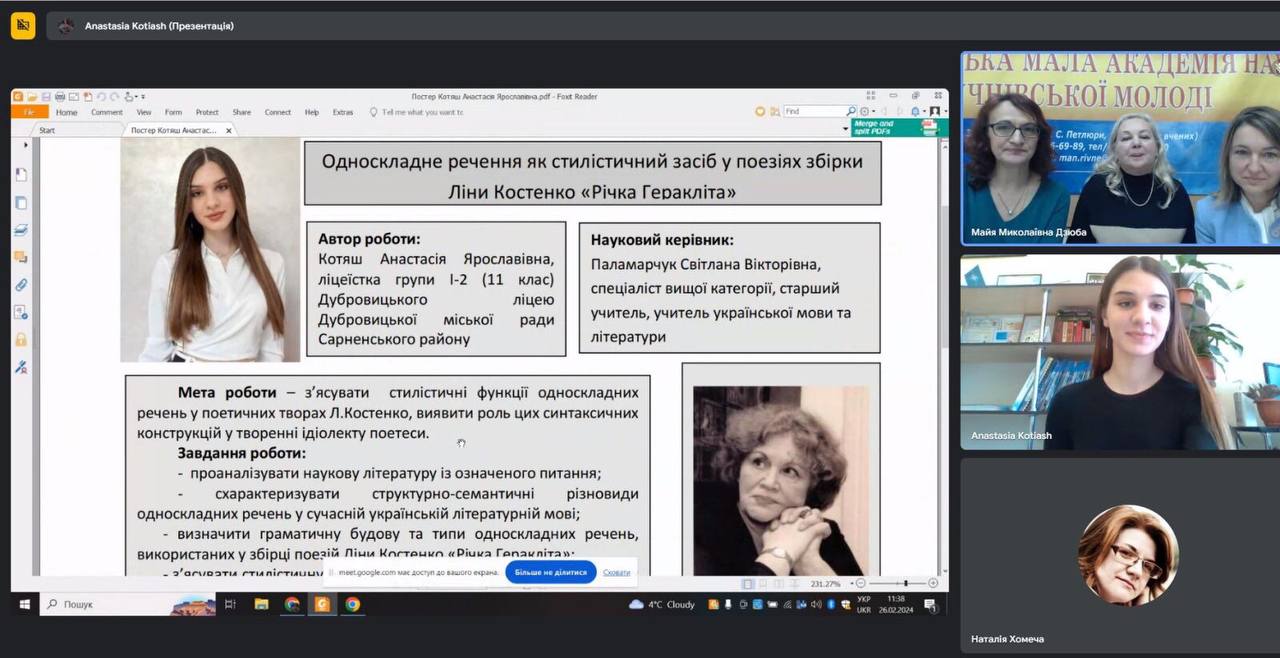Click the Merge and split PDFs banner

click(899, 128)
